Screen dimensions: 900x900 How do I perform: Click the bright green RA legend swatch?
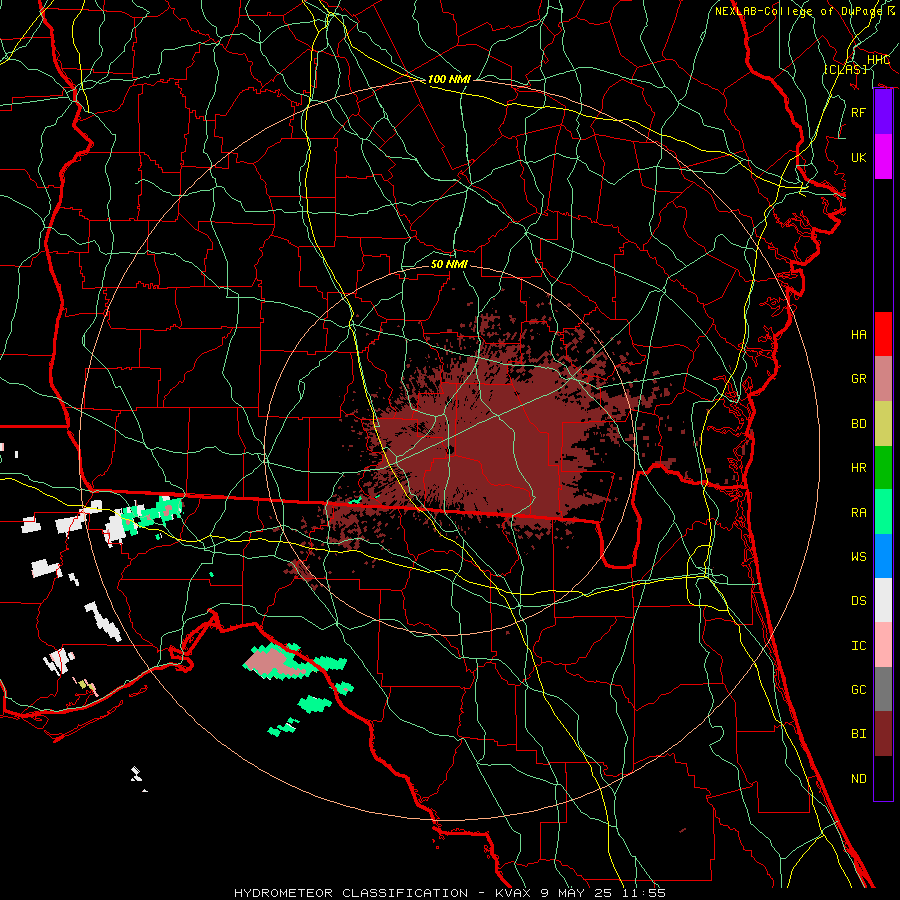(883, 512)
